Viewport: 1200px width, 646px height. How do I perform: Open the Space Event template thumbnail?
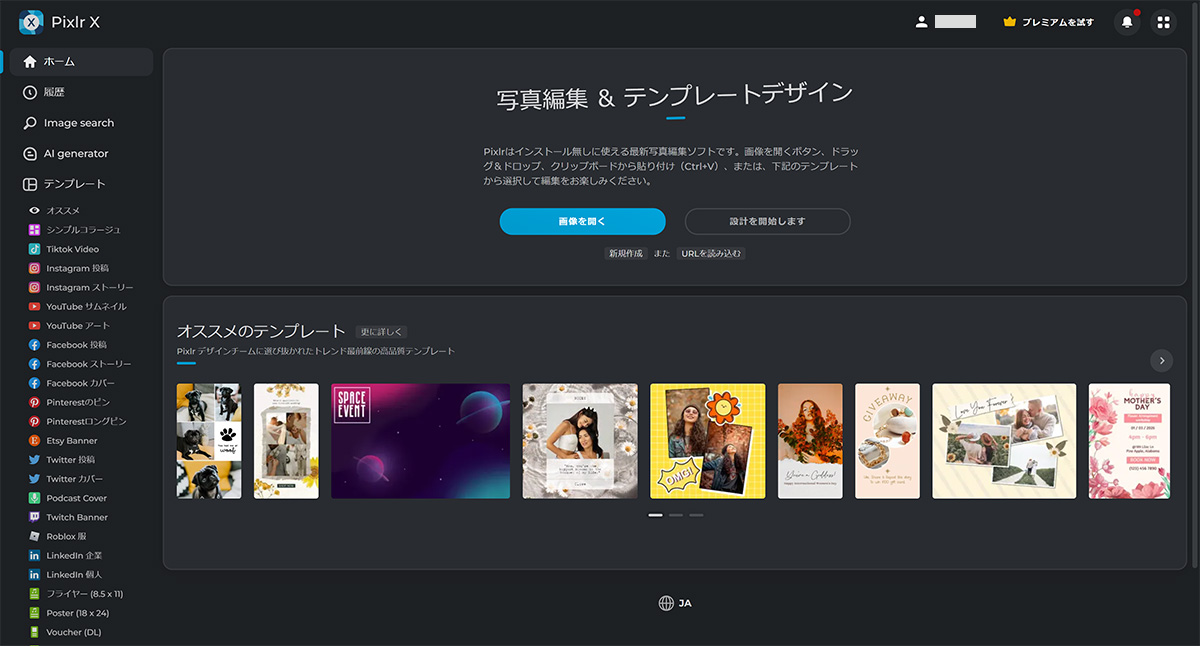[420, 441]
